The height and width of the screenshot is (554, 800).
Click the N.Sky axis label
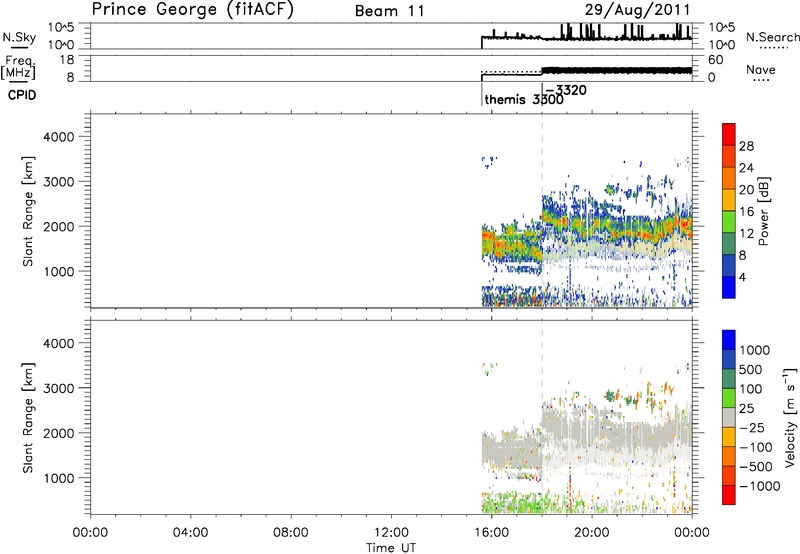pos(19,37)
